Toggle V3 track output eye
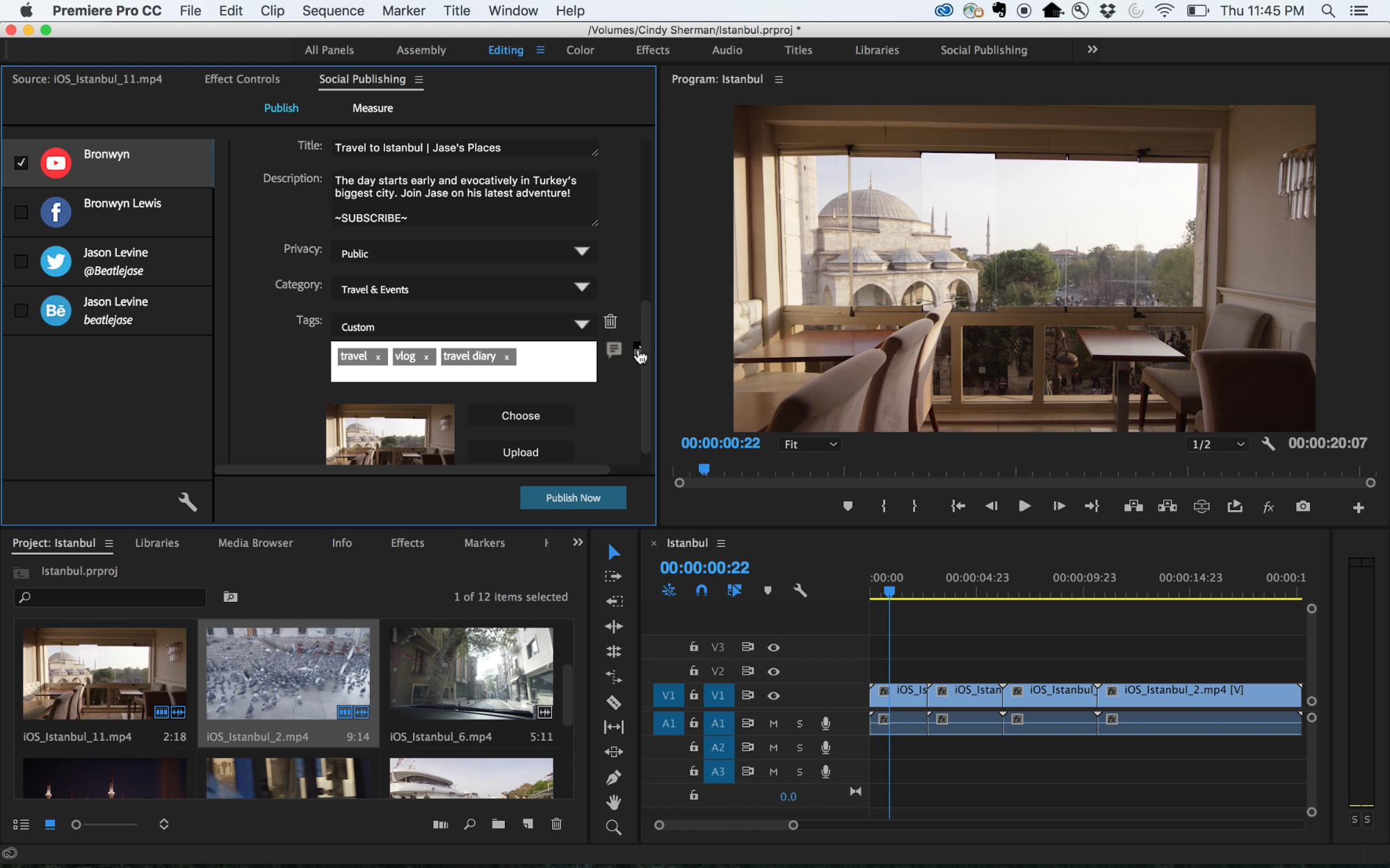The image size is (1390, 868). 773,647
